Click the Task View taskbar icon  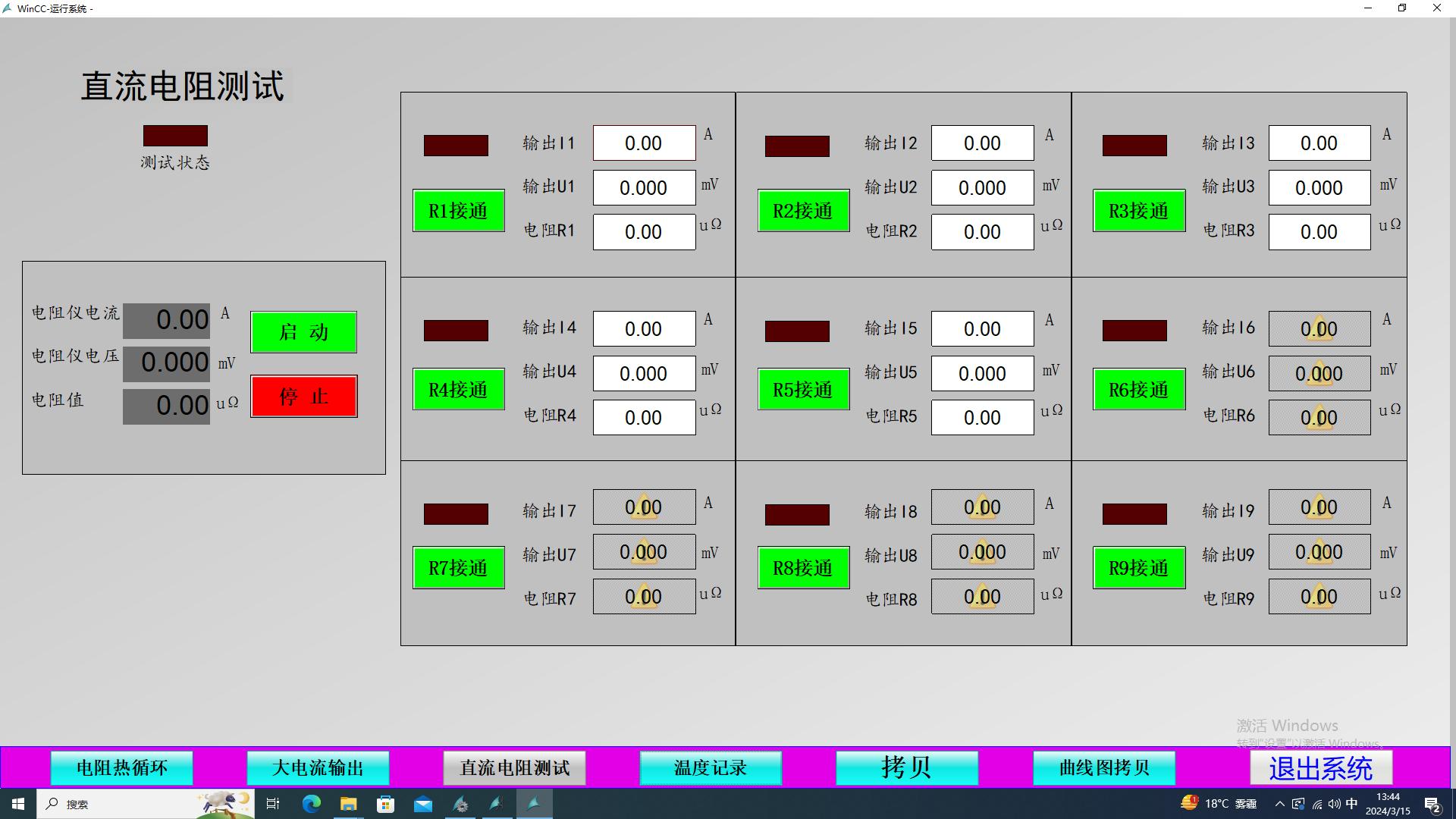273,804
